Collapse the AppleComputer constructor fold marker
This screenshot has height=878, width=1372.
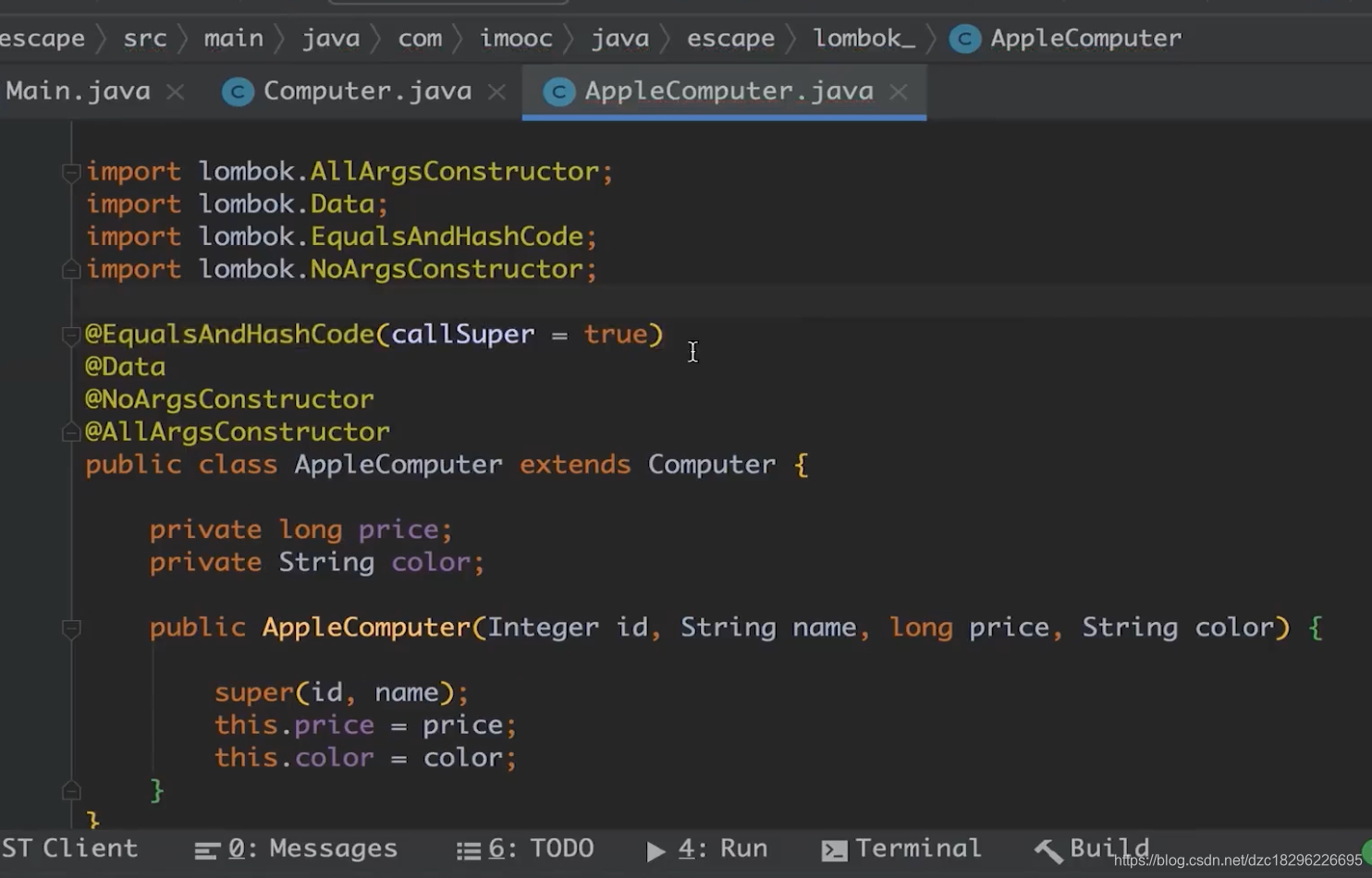point(70,628)
